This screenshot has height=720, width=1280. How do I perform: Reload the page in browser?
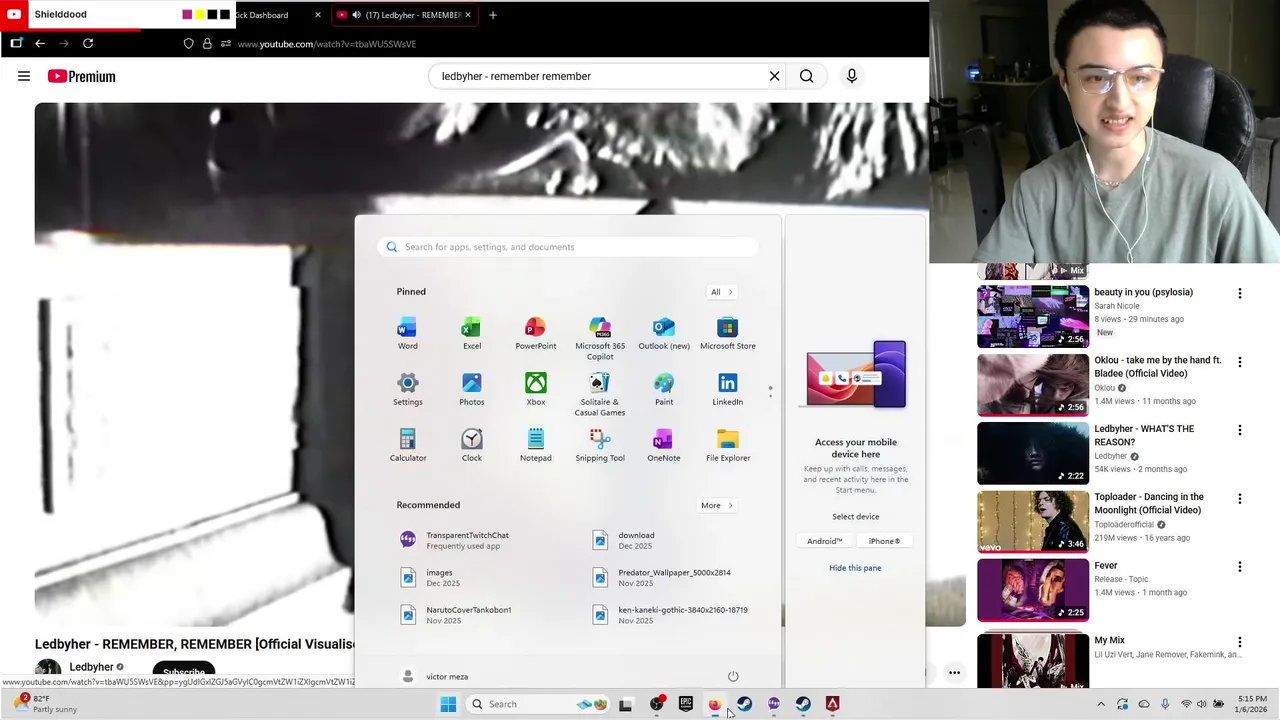(88, 43)
